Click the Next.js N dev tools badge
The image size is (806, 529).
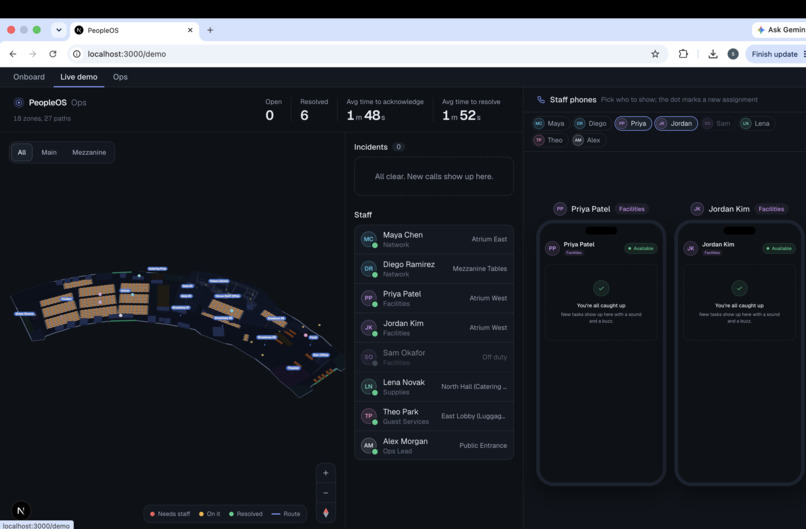coord(21,510)
